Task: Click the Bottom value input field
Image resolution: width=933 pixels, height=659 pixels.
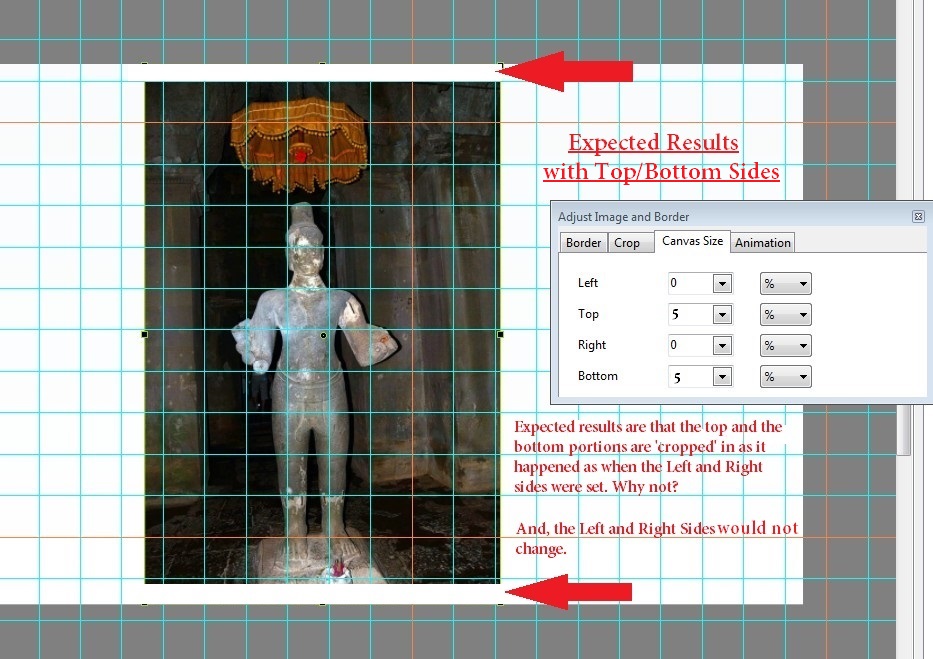Action: (x=690, y=377)
